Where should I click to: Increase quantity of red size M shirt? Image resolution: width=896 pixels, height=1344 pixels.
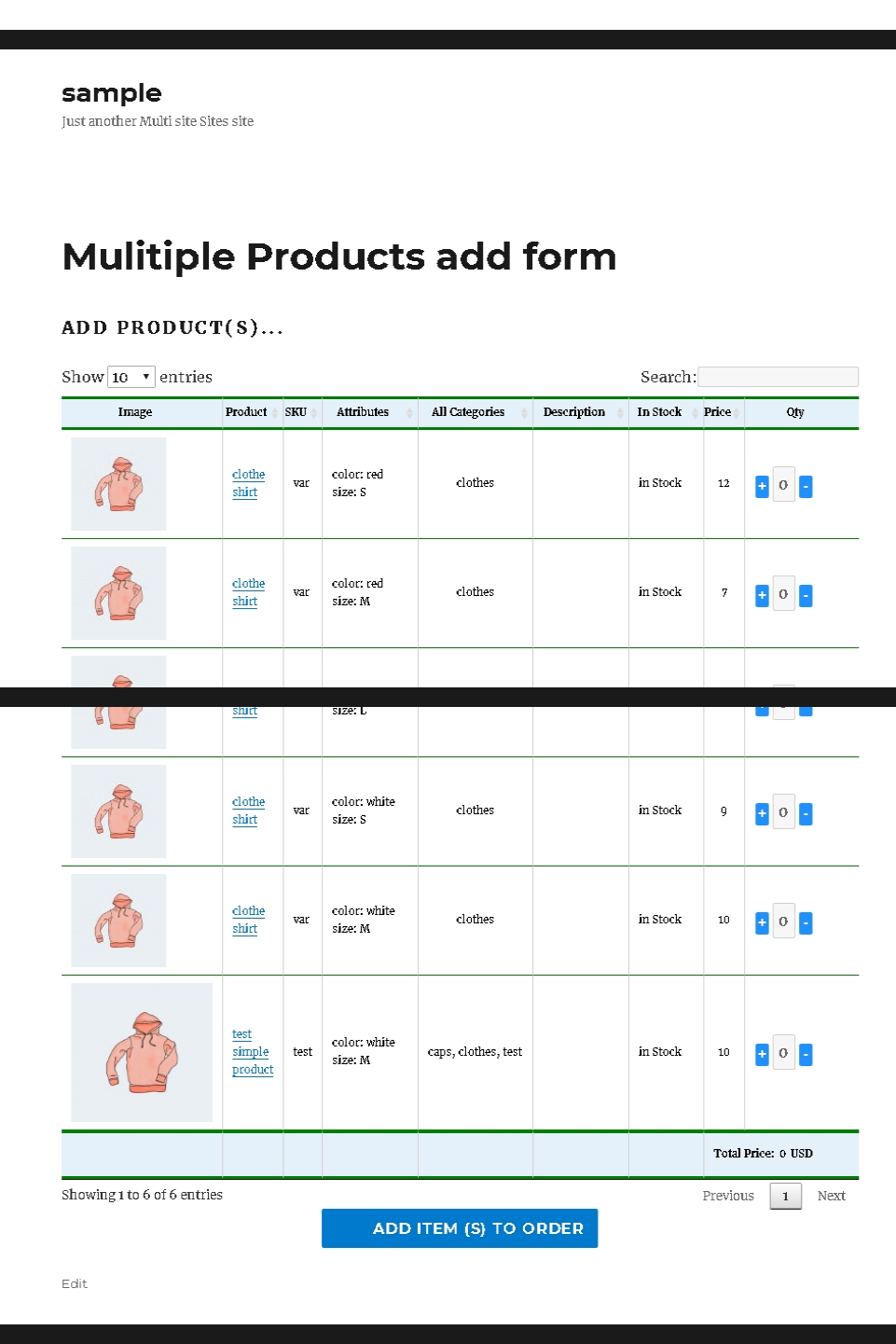762,595
